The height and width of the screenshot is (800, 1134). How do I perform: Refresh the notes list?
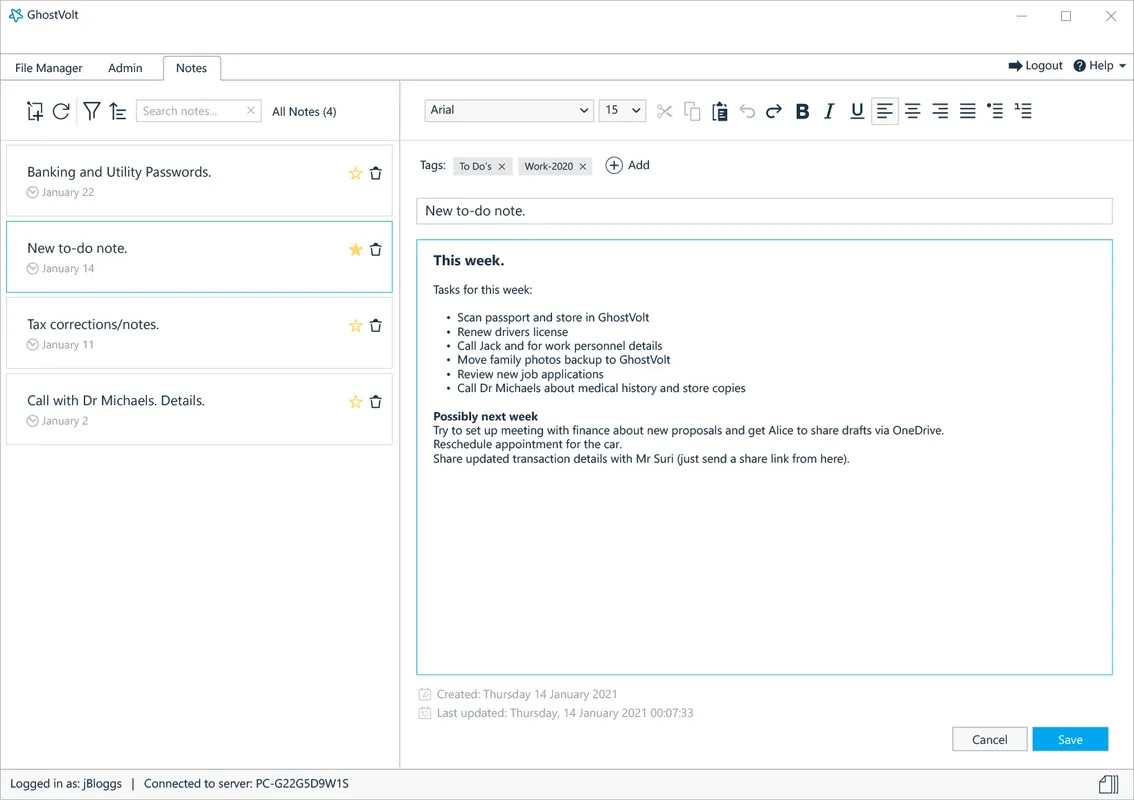(x=61, y=111)
